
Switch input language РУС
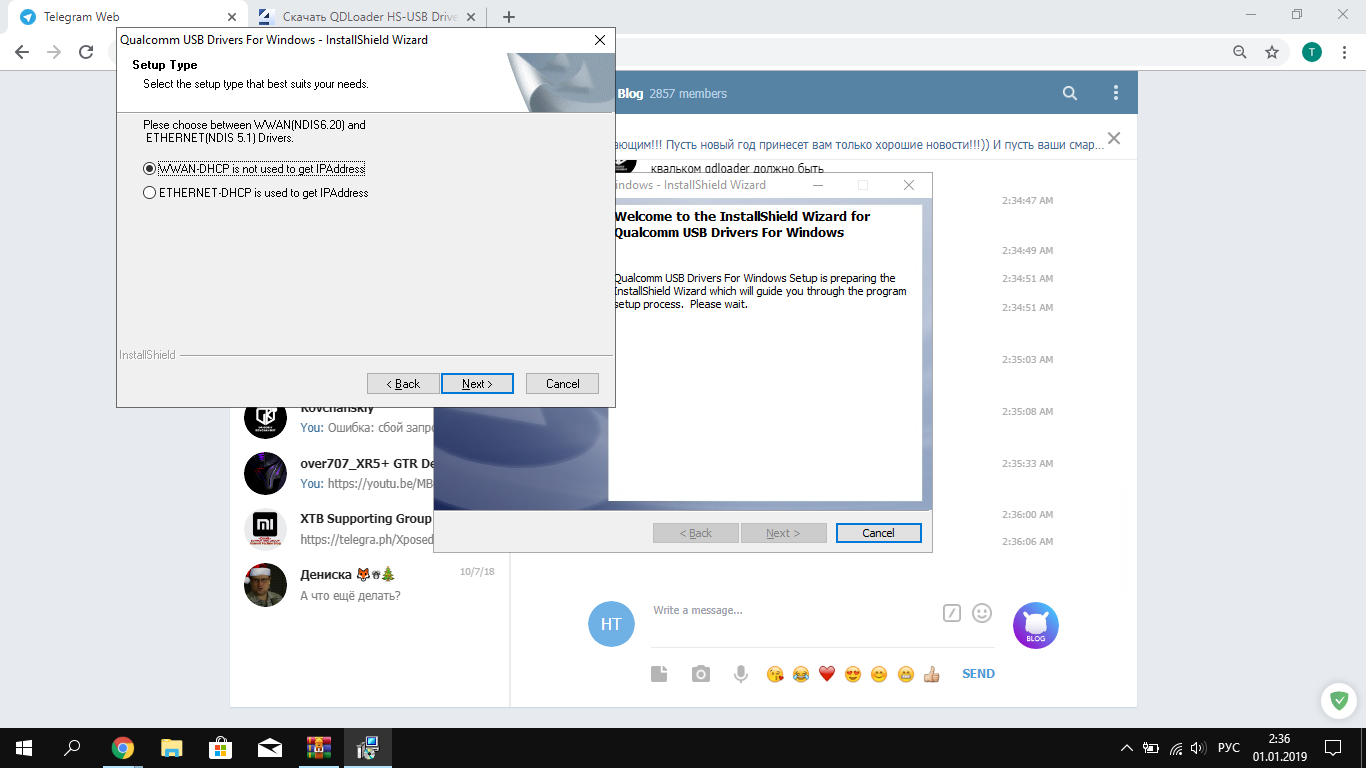(x=1229, y=748)
